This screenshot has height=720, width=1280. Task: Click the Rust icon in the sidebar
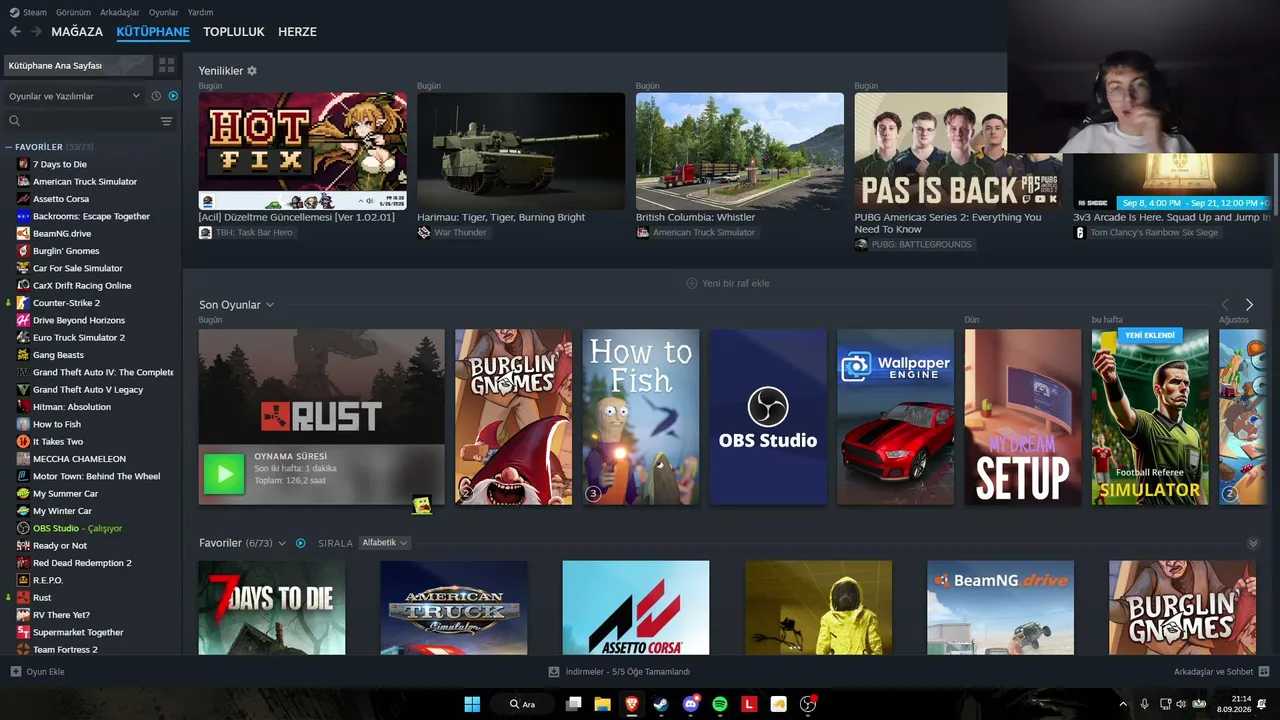(23, 598)
